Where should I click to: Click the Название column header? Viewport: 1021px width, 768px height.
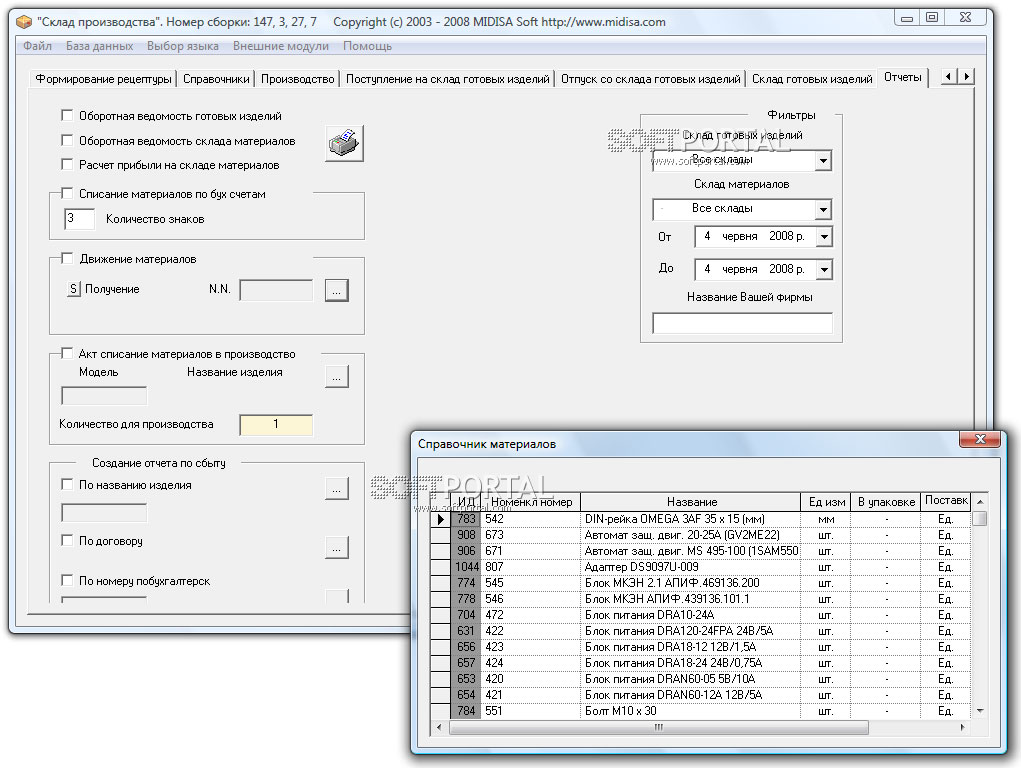pos(691,502)
